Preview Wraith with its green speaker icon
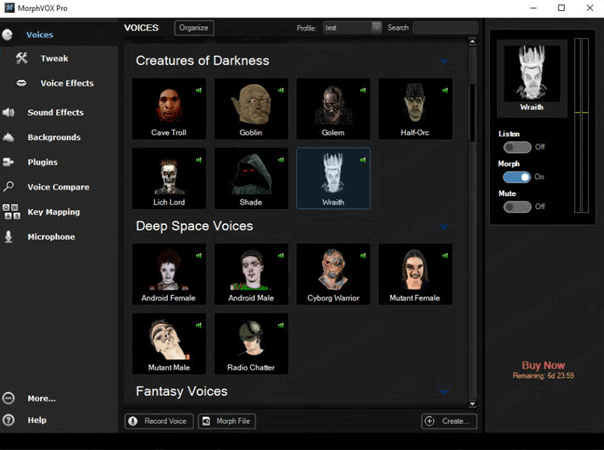Image resolution: width=604 pixels, height=450 pixels. coord(362,160)
